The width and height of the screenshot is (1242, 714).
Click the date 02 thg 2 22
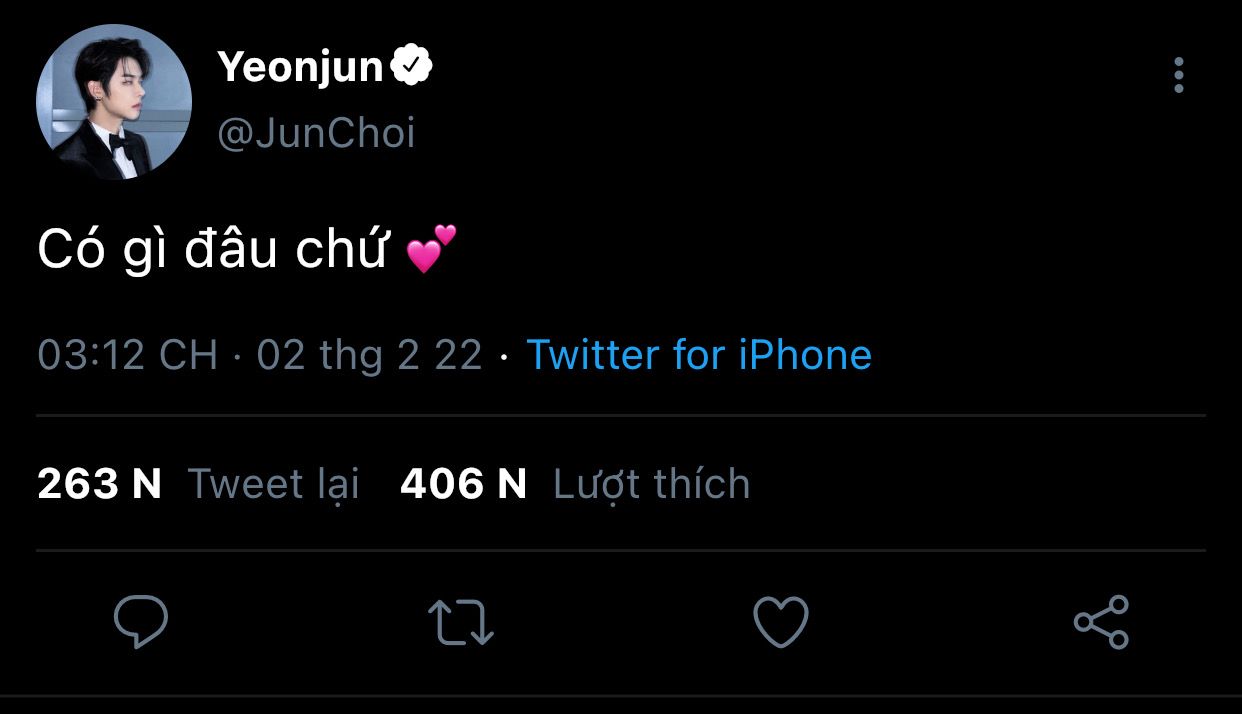[369, 355]
